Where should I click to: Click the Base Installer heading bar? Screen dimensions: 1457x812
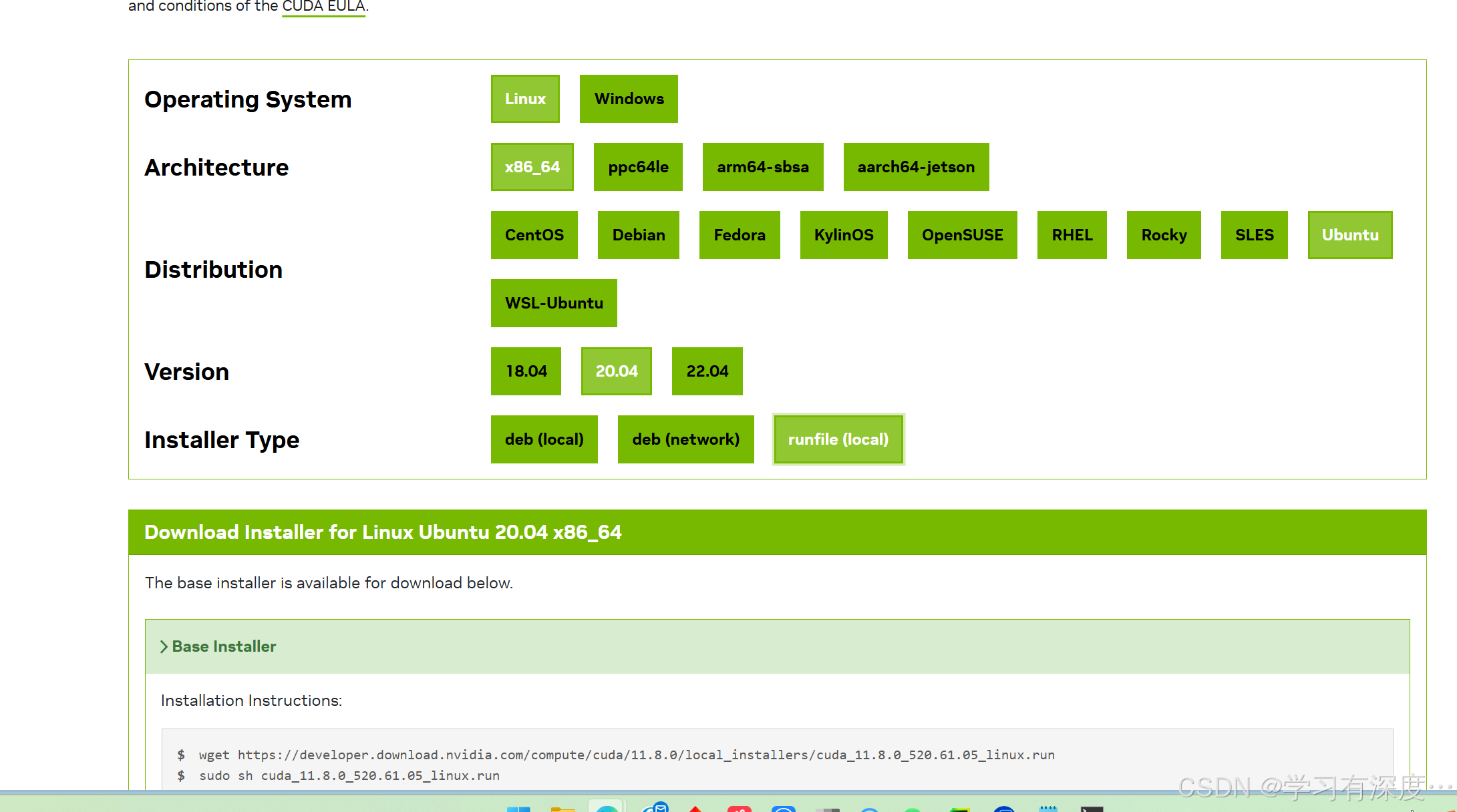coord(777,646)
